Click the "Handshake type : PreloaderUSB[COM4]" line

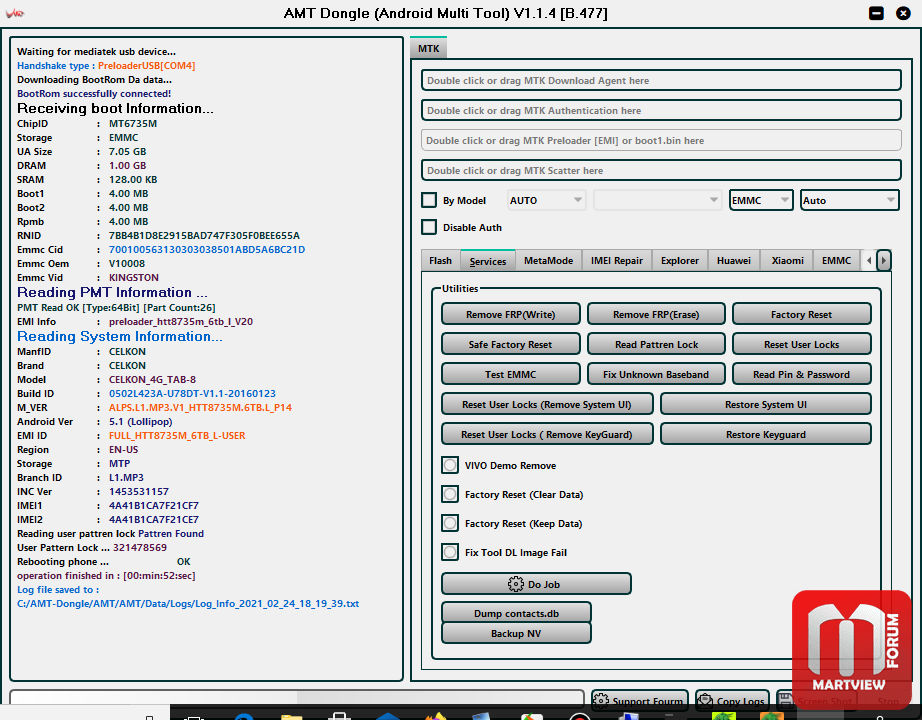[x=106, y=66]
